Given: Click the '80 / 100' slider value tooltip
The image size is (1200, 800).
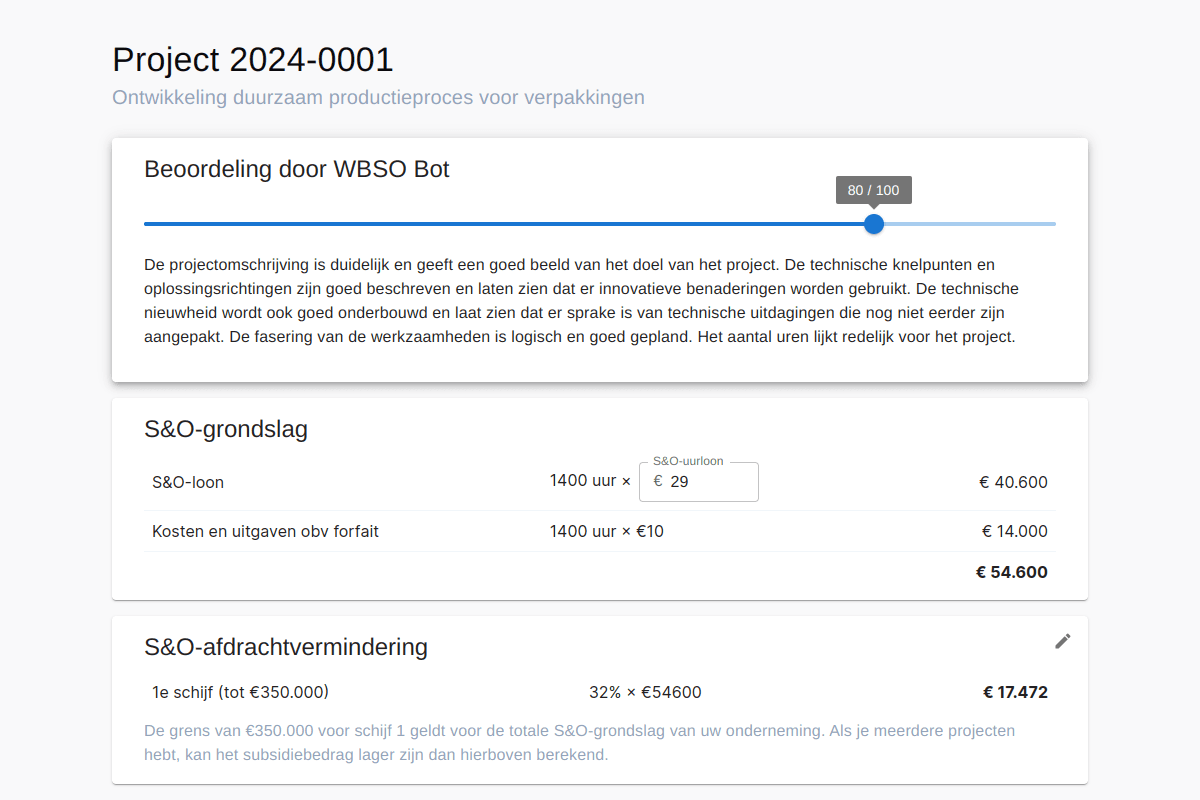Looking at the screenshot, I should [873, 190].
